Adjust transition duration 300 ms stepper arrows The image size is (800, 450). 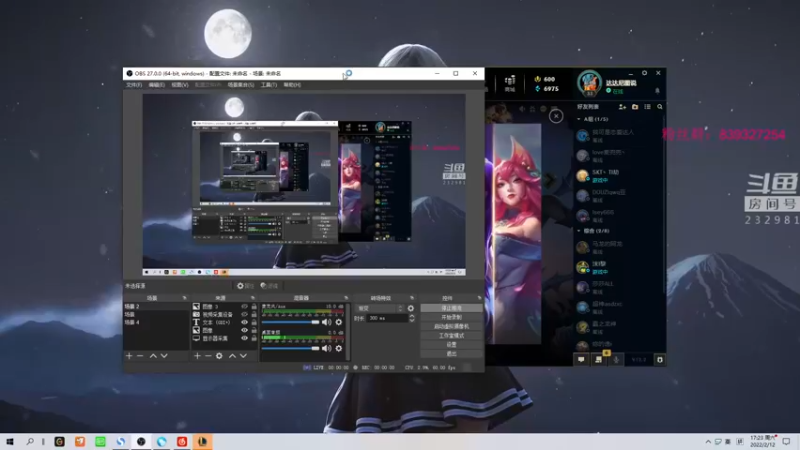[412, 318]
